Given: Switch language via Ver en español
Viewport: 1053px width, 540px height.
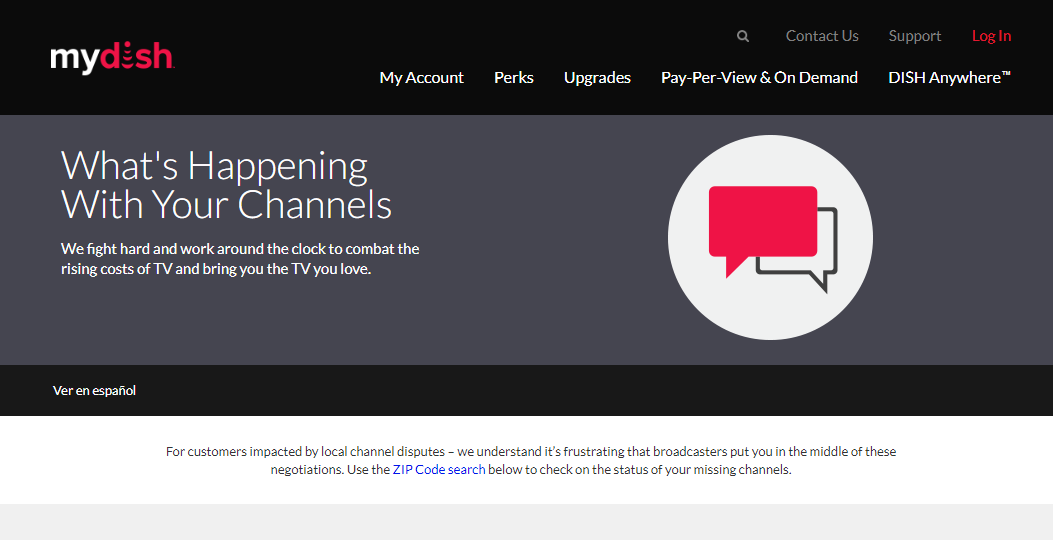Looking at the screenshot, I should [x=94, y=391].
